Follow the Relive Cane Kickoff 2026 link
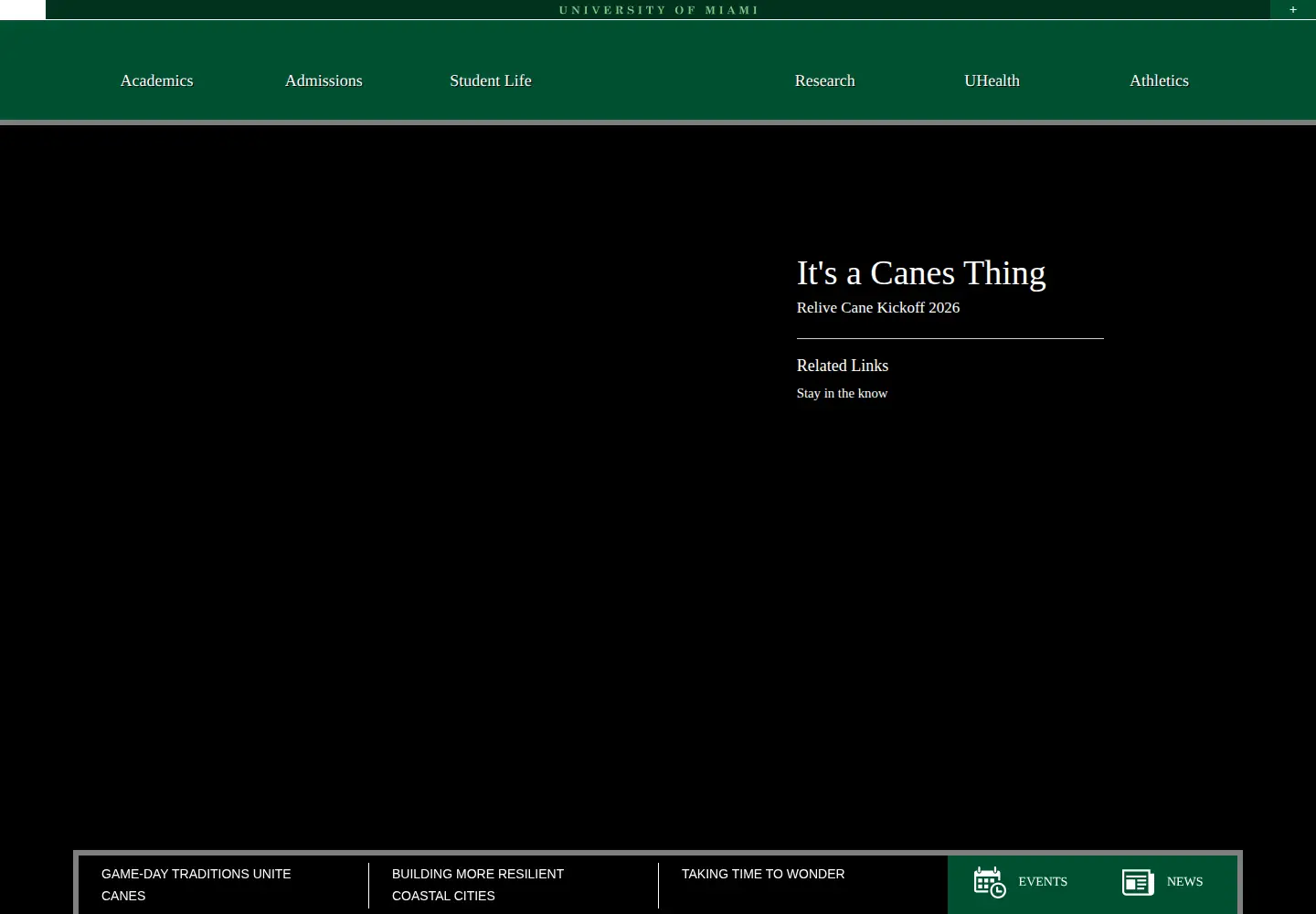This screenshot has height=914, width=1316. coord(878,308)
